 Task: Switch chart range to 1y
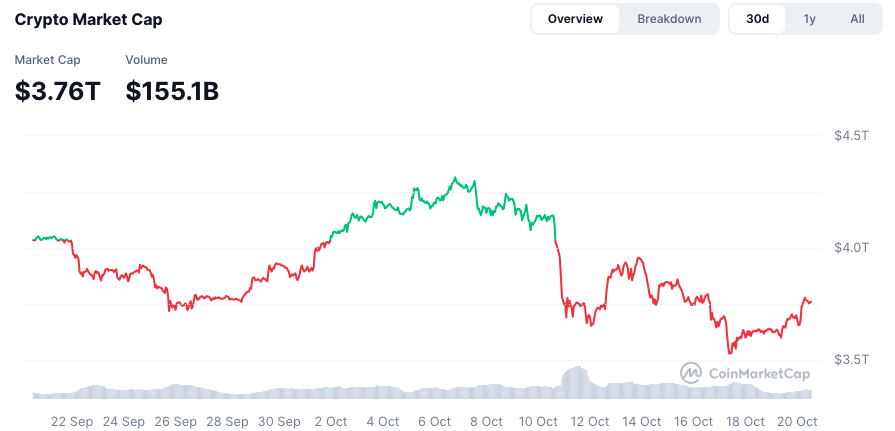click(x=810, y=19)
